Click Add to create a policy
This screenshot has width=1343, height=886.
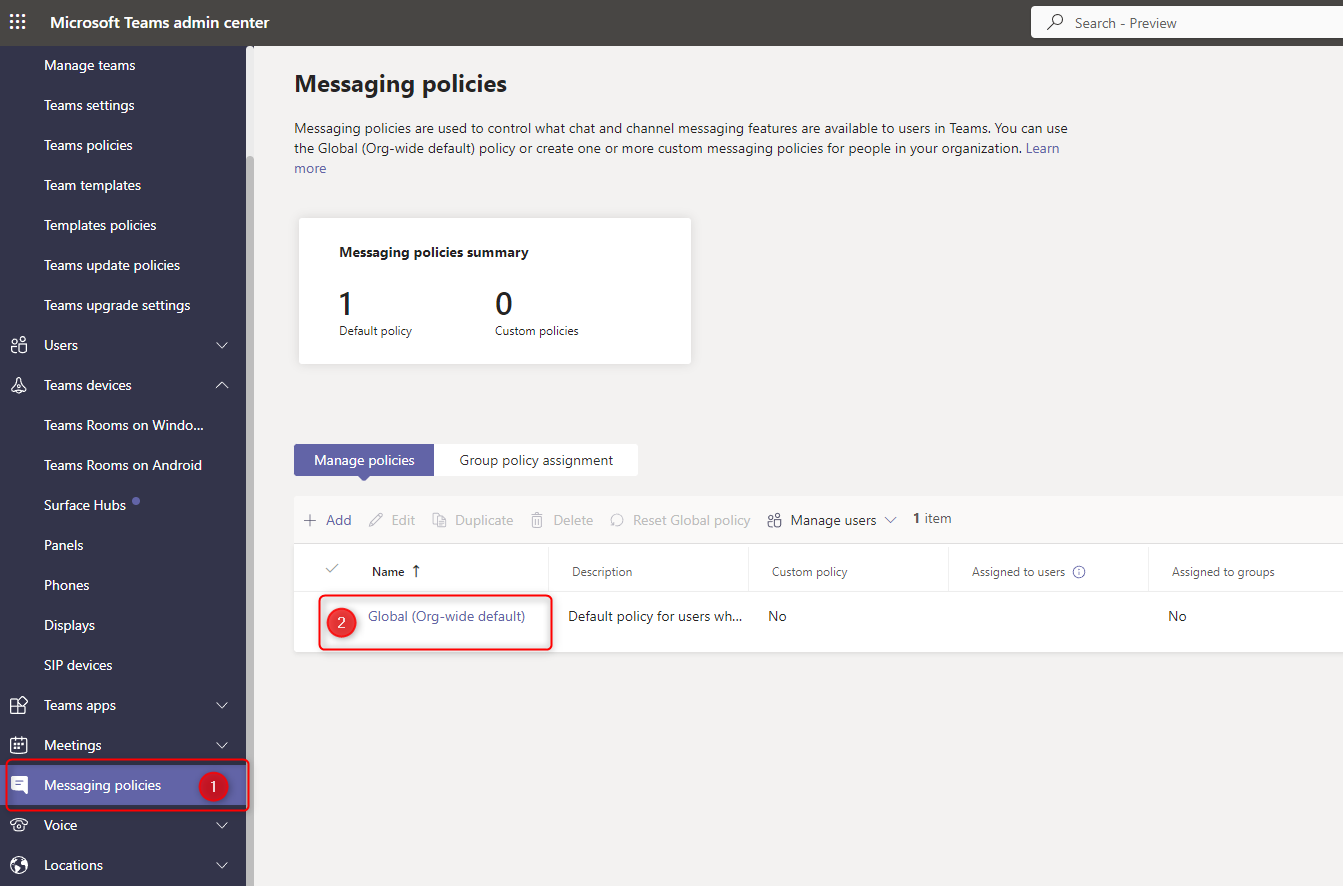point(328,520)
